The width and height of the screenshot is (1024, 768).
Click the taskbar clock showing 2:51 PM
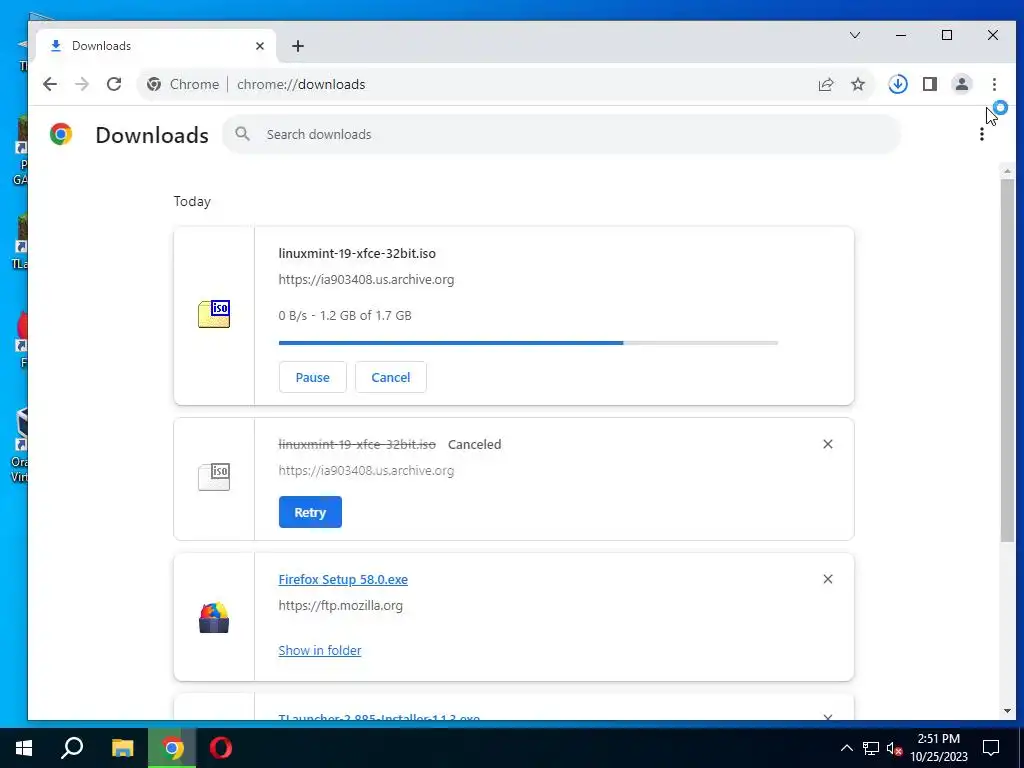coord(939,748)
